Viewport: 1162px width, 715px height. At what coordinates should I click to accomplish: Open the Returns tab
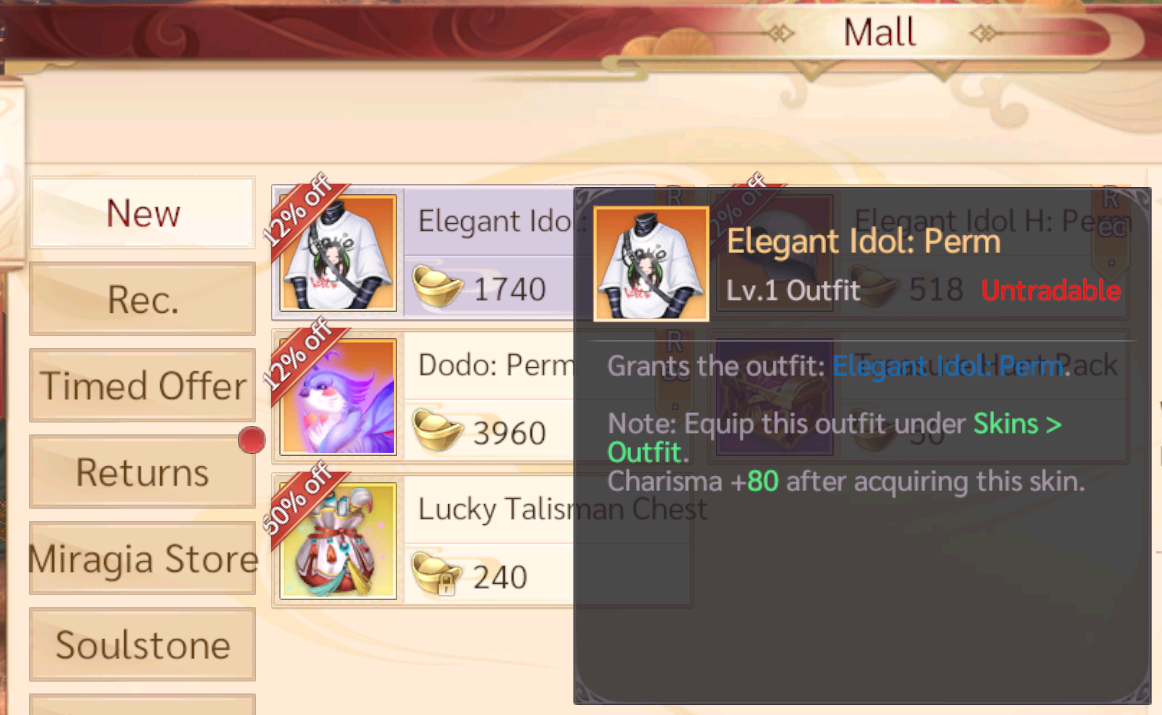coord(142,472)
